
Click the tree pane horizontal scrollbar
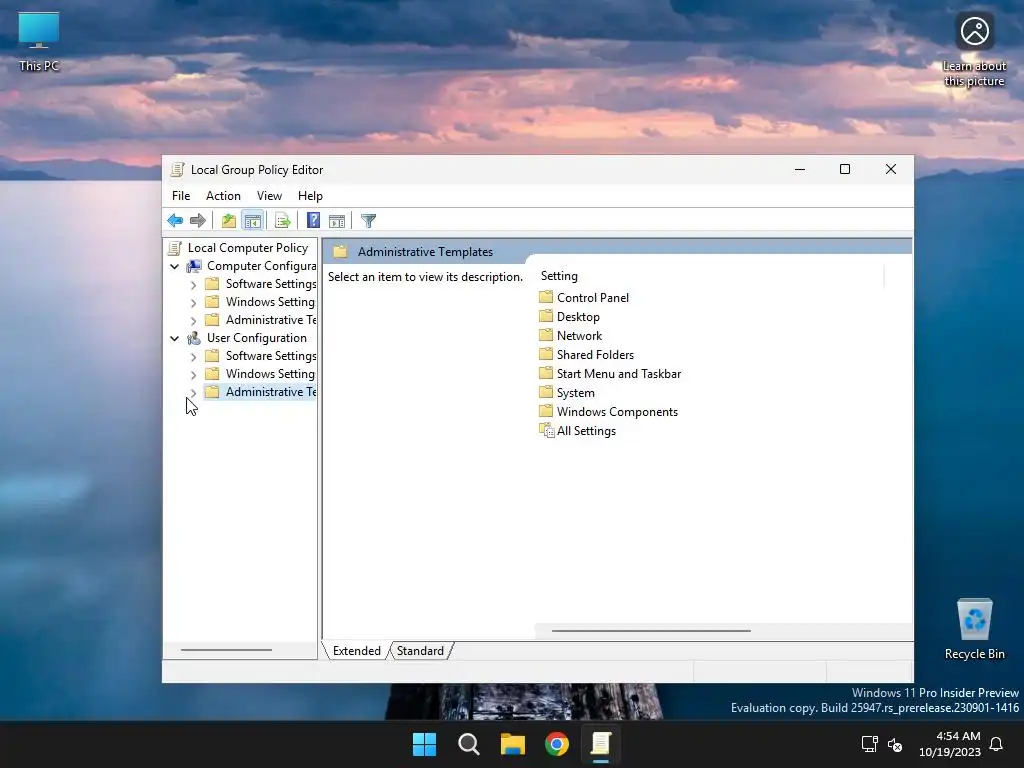226,650
